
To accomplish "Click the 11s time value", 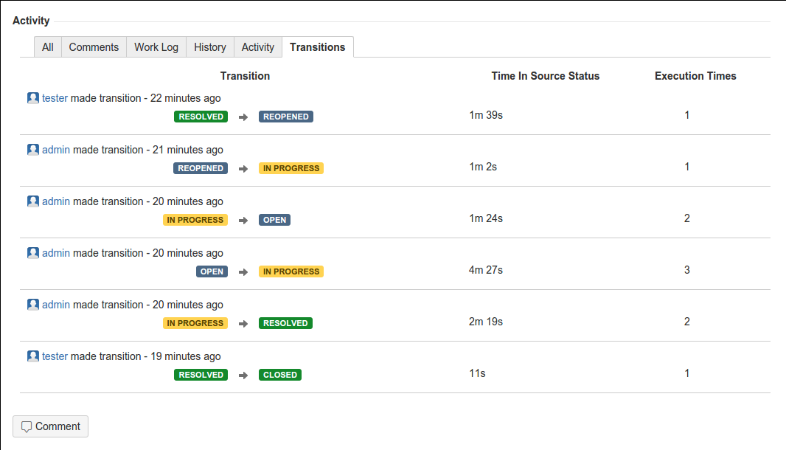I will pyautogui.click(x=477, y=373).
